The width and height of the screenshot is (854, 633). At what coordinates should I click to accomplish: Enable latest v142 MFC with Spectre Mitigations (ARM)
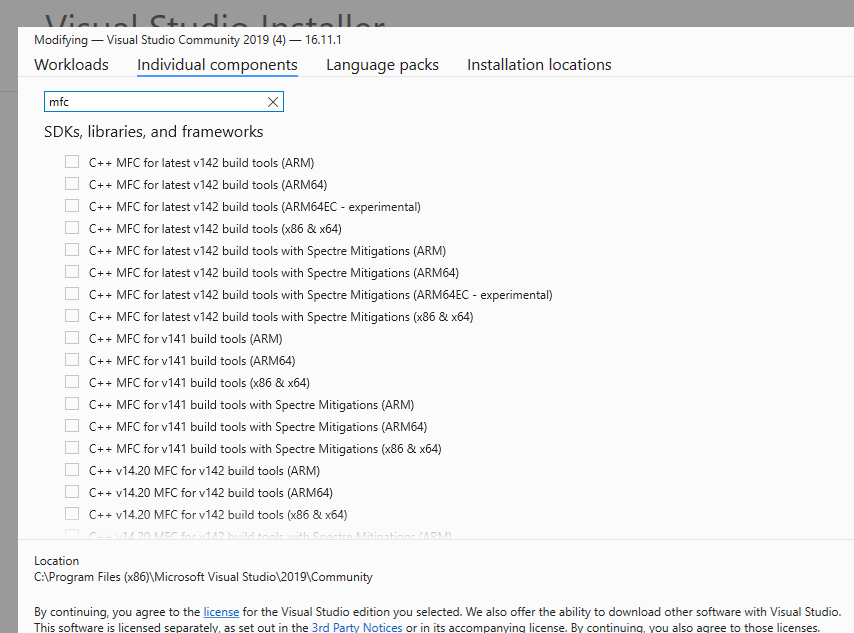point(72,250)
